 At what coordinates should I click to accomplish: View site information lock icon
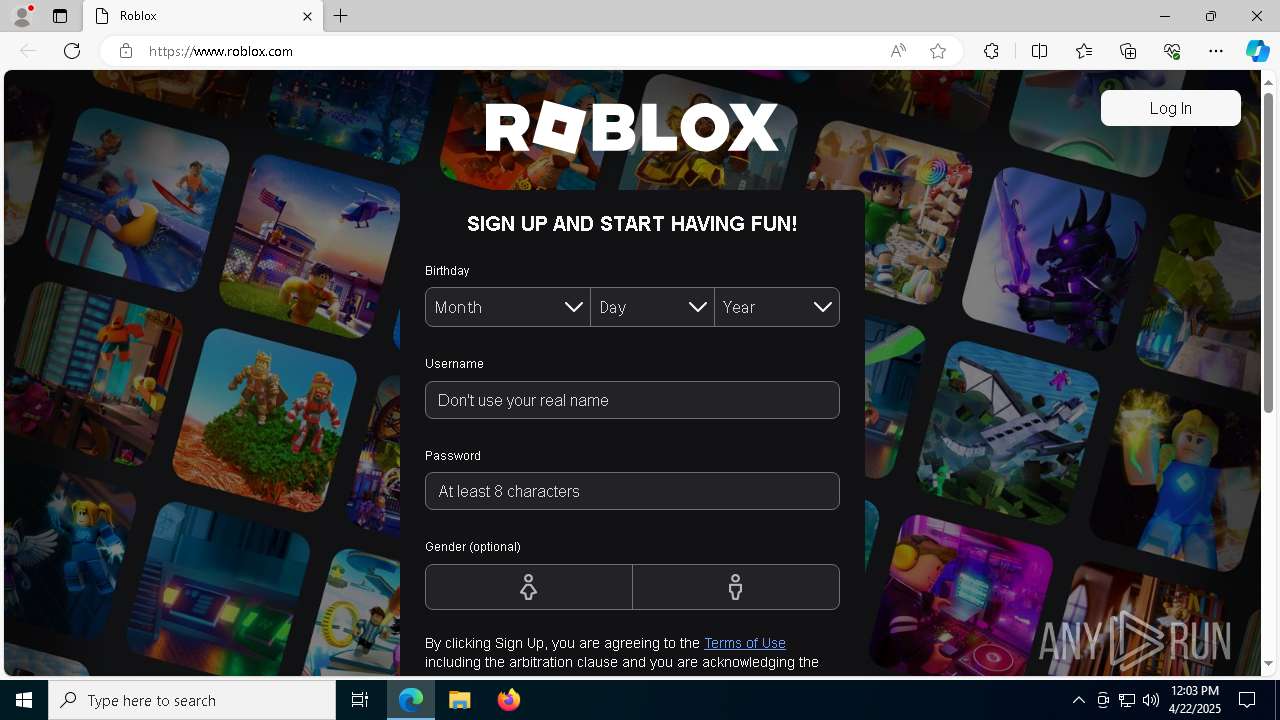click(126, 51)
